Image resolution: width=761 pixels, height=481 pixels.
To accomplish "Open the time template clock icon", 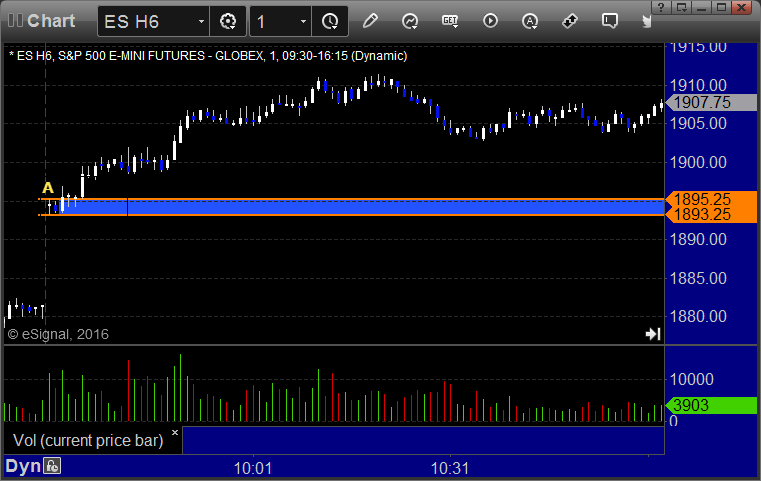I will tap(330, 21).
